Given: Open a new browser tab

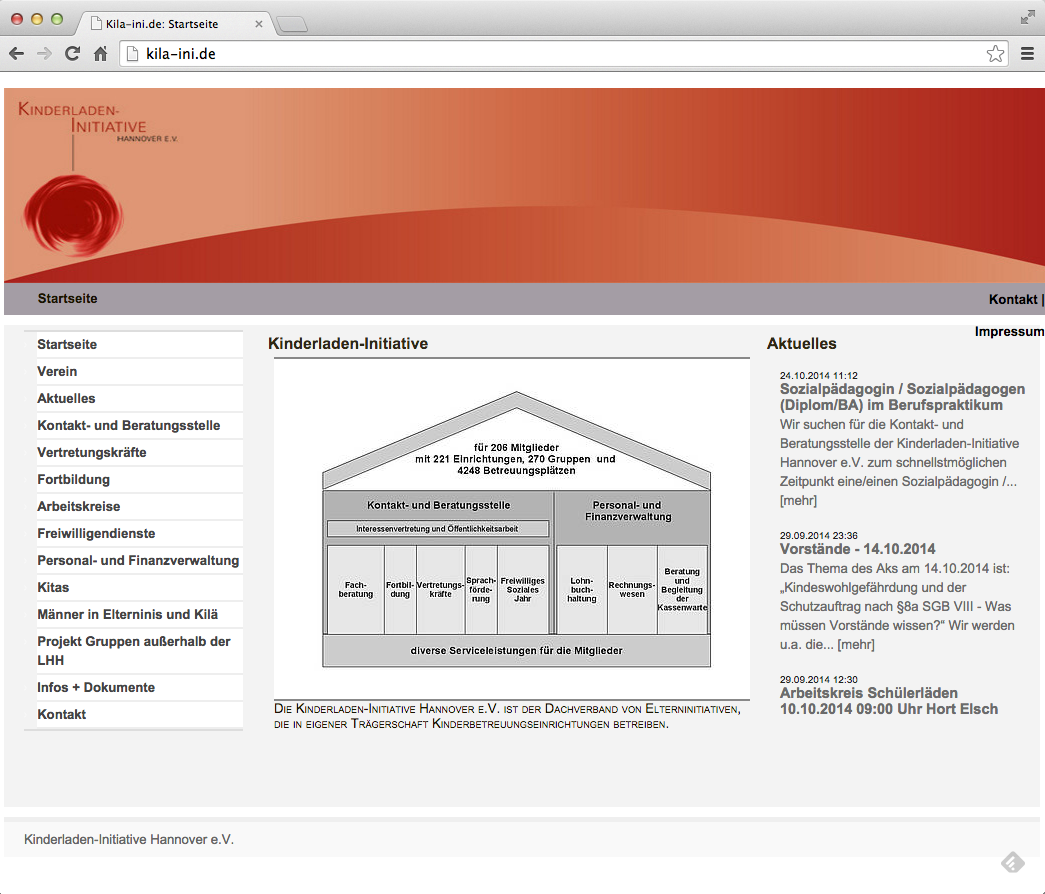Looking at the screenshot, I should (x=291, y=24).
